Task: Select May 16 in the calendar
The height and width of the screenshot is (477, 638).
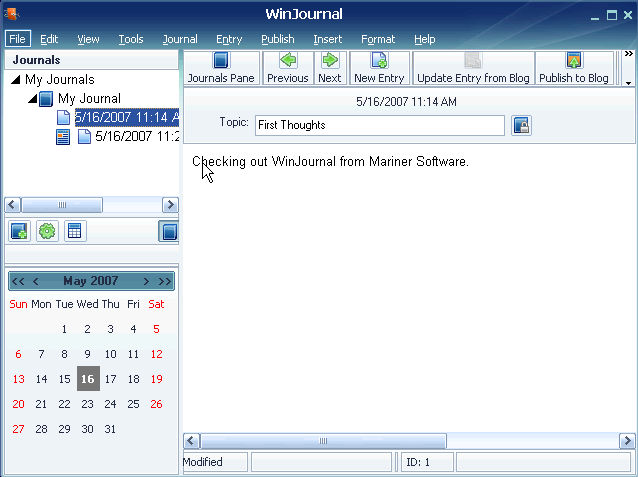Action: point(88,379)
